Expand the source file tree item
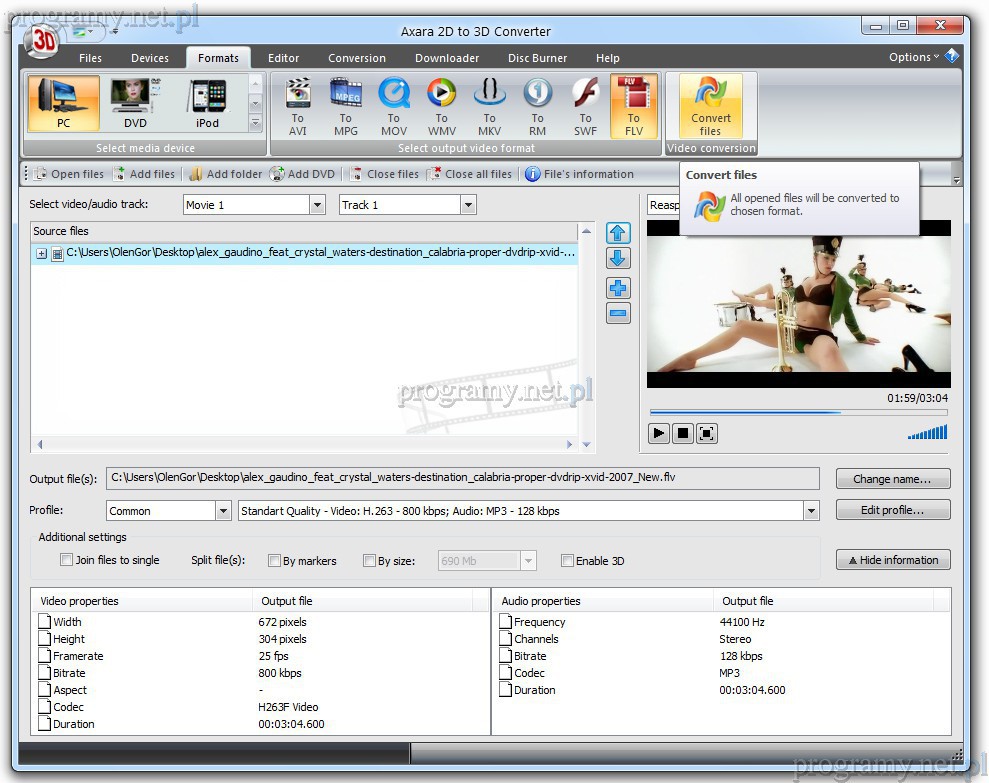Viewport: 989px width, 783px height. pyautogui.click(x=41, y=254)
